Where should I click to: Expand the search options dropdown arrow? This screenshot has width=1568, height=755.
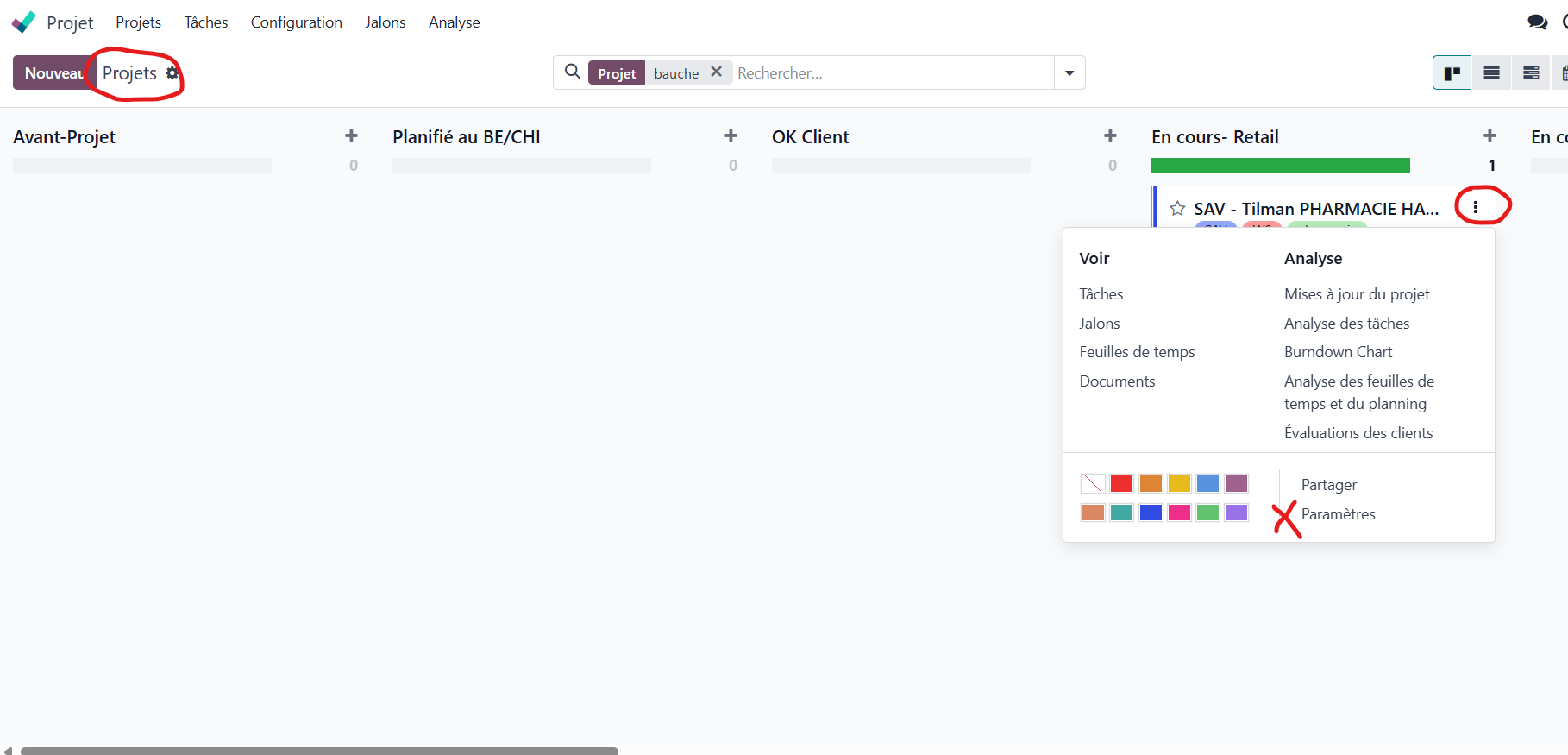tap(1069, 73)
